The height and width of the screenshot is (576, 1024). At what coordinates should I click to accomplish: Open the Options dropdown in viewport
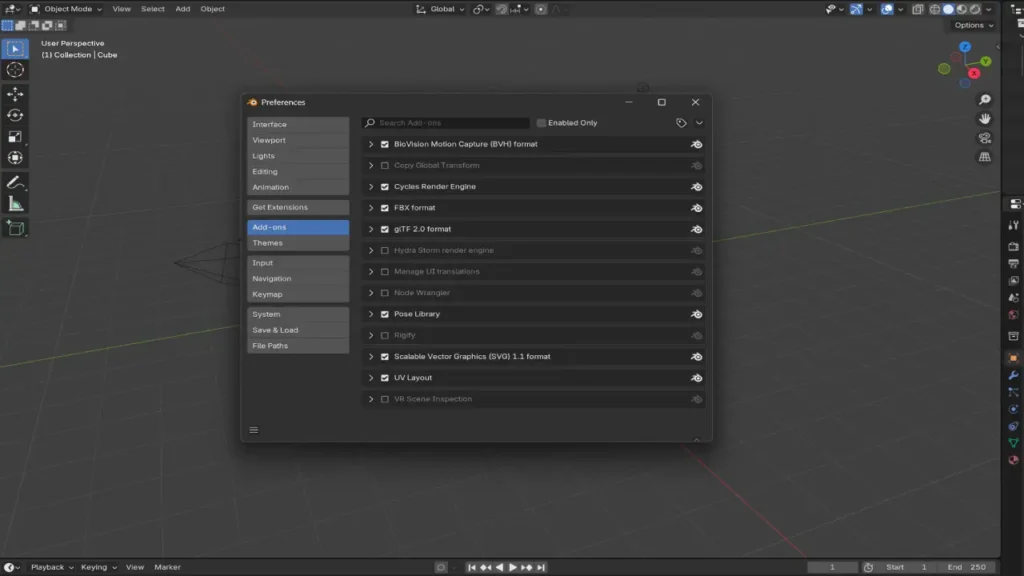(974, 25)
